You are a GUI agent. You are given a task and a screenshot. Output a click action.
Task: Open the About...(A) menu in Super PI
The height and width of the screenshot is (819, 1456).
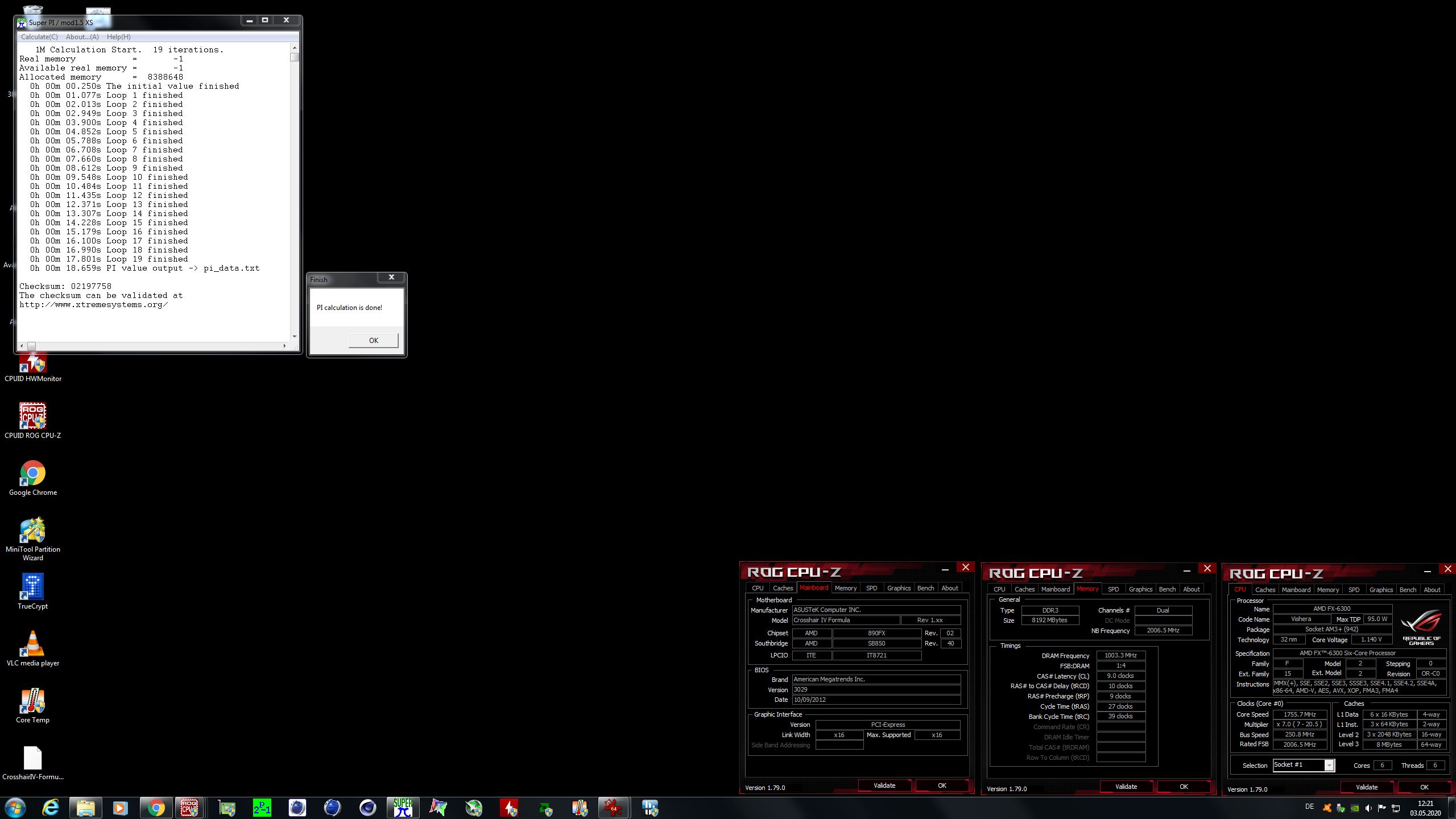pyautogui.click(x=82, y=37)
